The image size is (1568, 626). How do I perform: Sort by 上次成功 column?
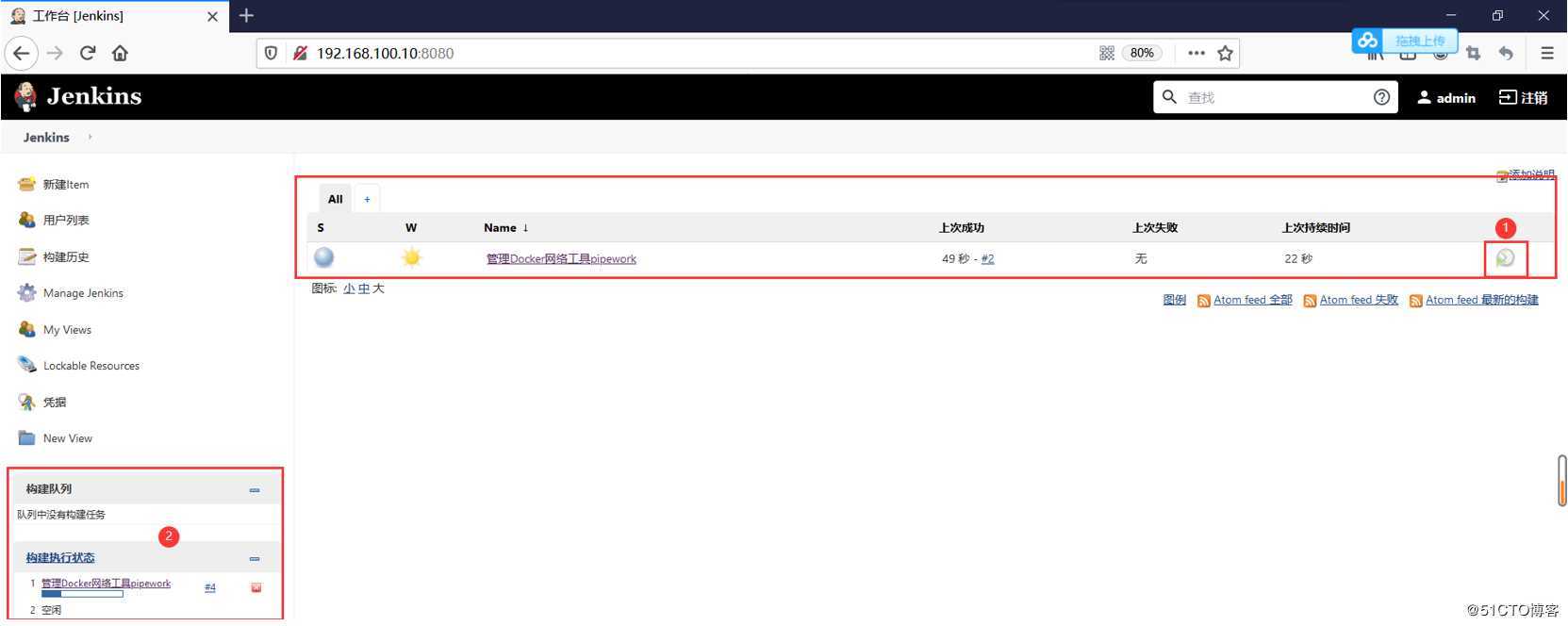[962, 227]
